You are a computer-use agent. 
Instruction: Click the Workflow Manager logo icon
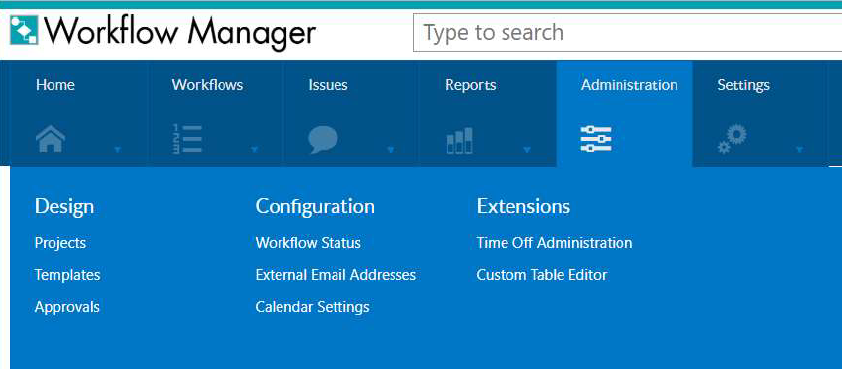24,31
